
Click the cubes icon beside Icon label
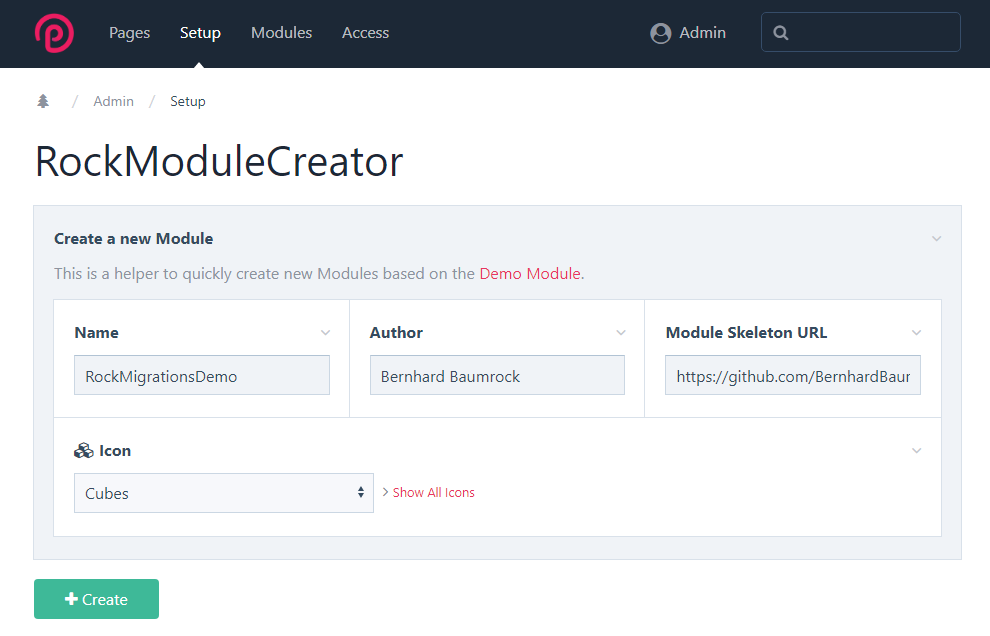[83, 450]
